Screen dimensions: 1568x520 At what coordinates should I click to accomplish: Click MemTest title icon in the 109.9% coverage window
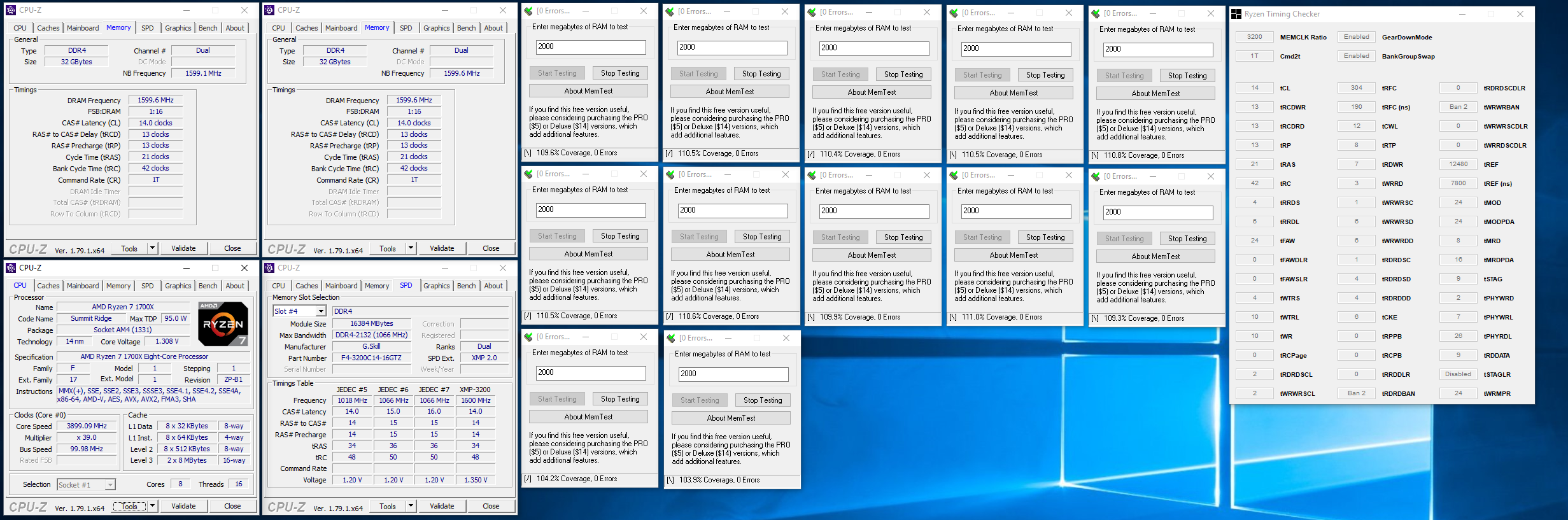point(812,175)
